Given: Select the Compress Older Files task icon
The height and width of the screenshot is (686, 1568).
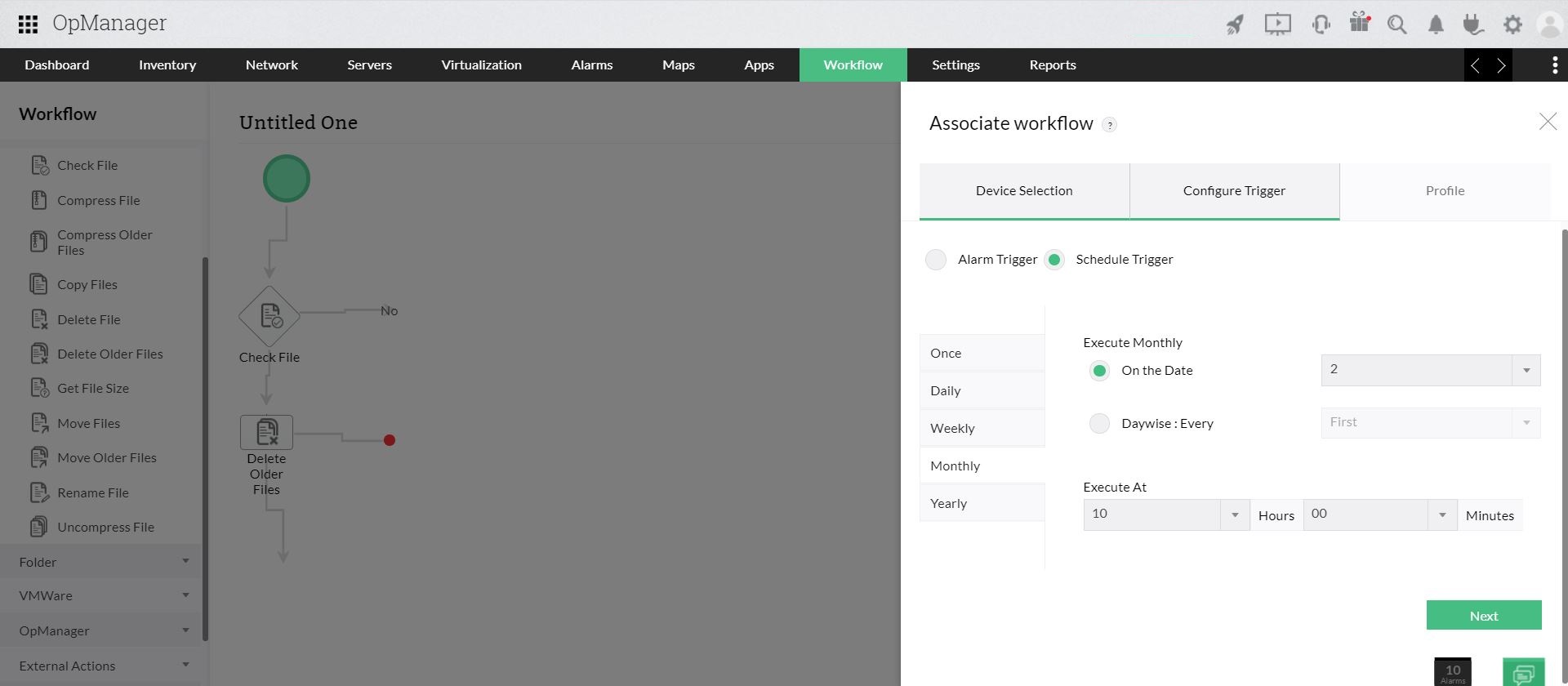Looking at the screenshot, I should 39,242.
